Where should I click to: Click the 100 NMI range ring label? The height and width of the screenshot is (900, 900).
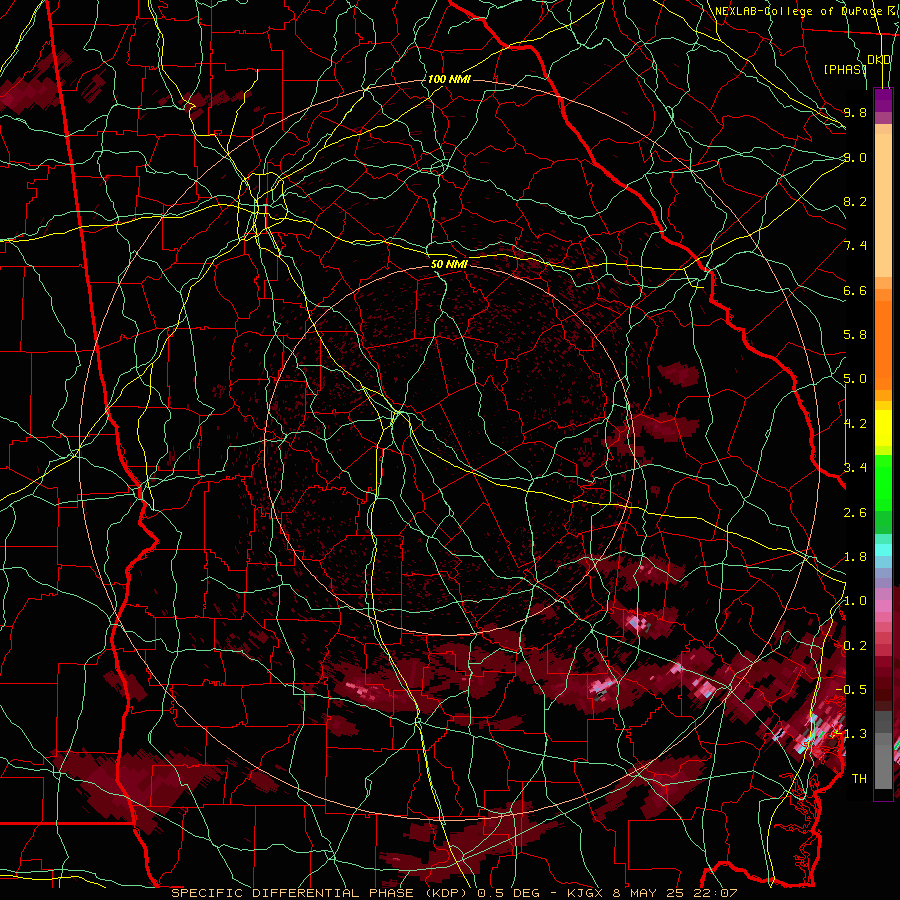tap(449, 79)
